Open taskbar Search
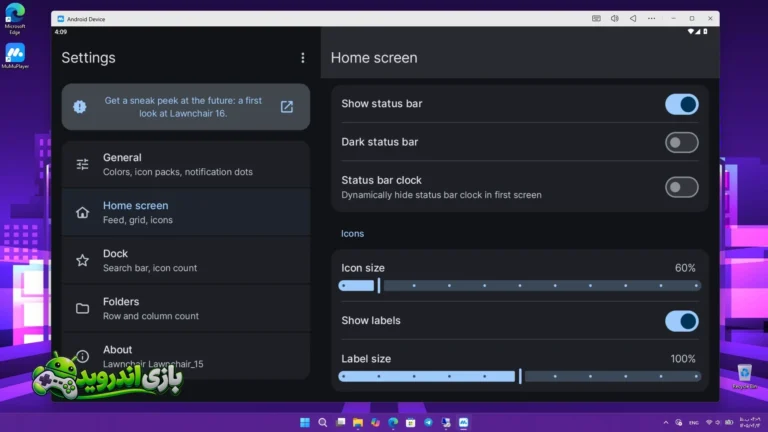This screenshot has height=432, width=768. pyautogui.click(x=322, y=422)
